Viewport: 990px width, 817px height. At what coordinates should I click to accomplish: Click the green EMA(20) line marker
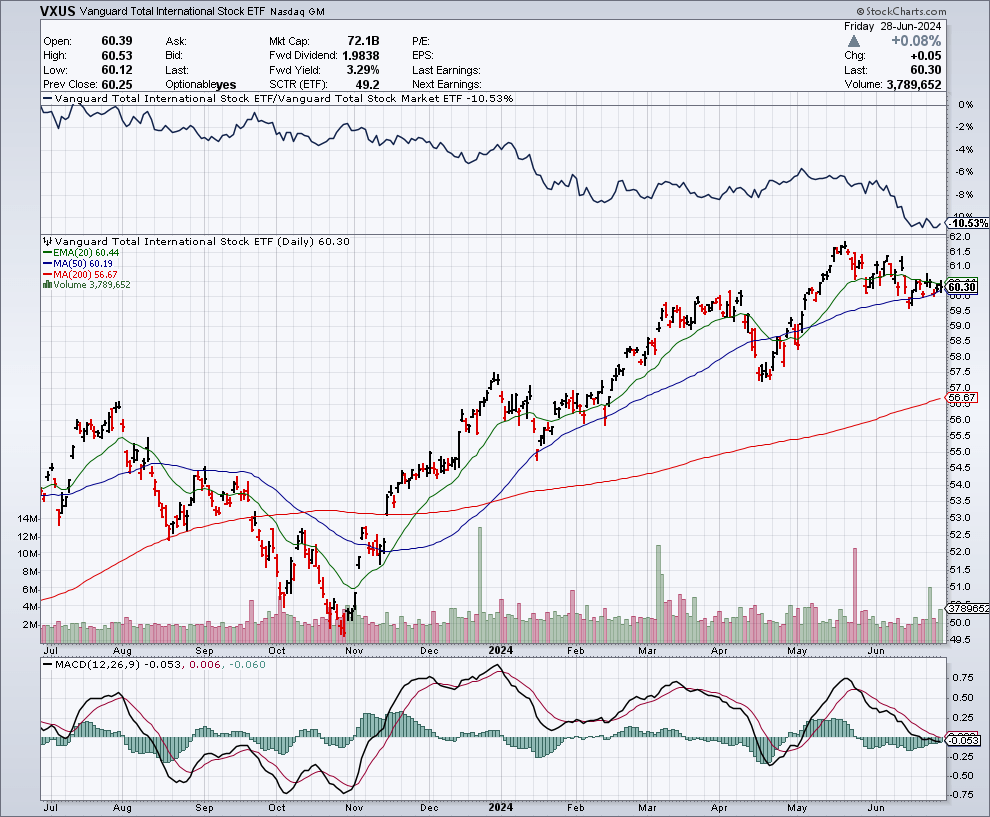tap(48, 253)
